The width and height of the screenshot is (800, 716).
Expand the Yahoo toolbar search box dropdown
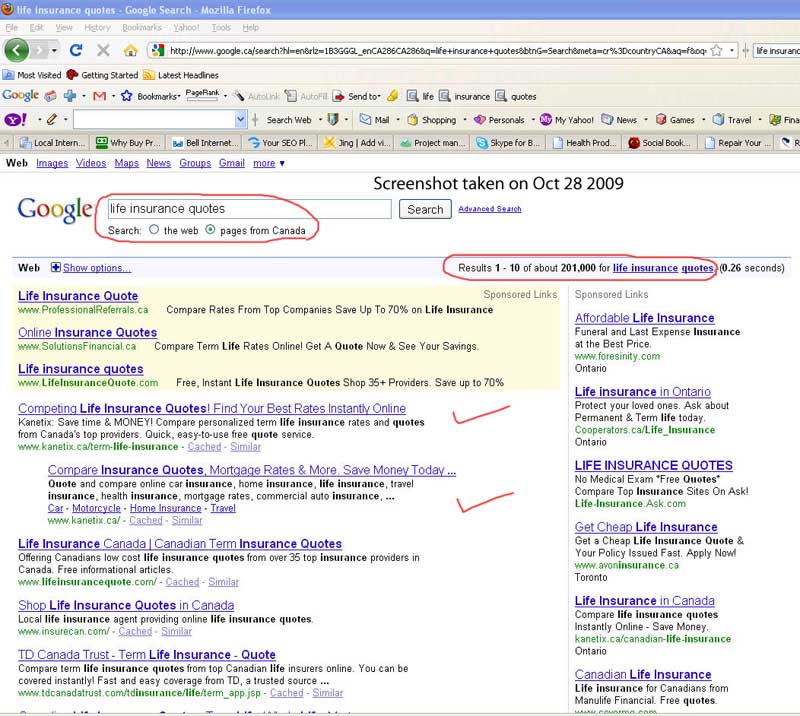[x=240, y=120]
